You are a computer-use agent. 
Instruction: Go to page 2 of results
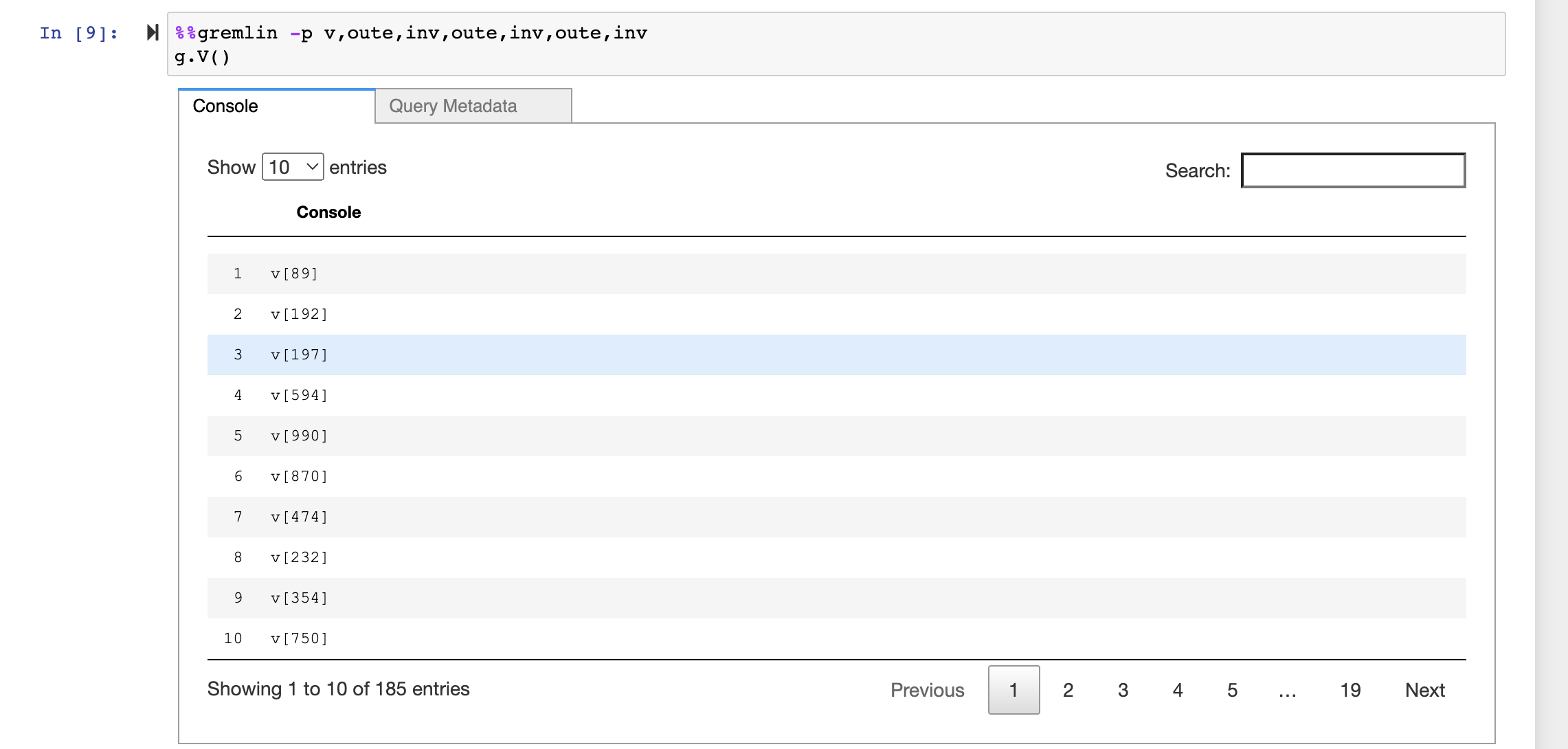[1068, 690]
